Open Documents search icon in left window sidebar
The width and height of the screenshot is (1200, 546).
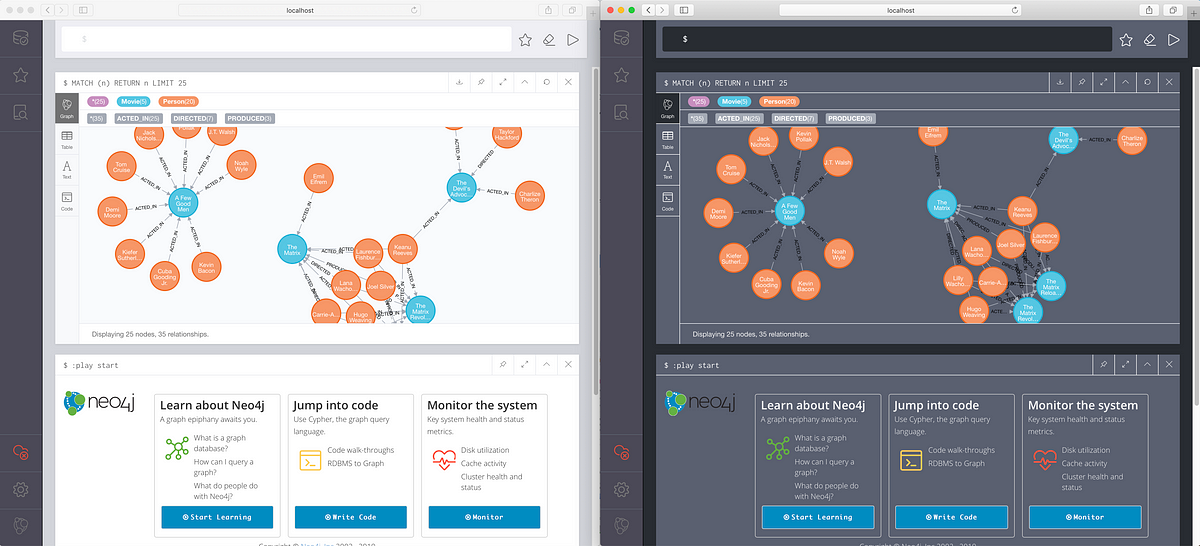[x=21, y=112]
